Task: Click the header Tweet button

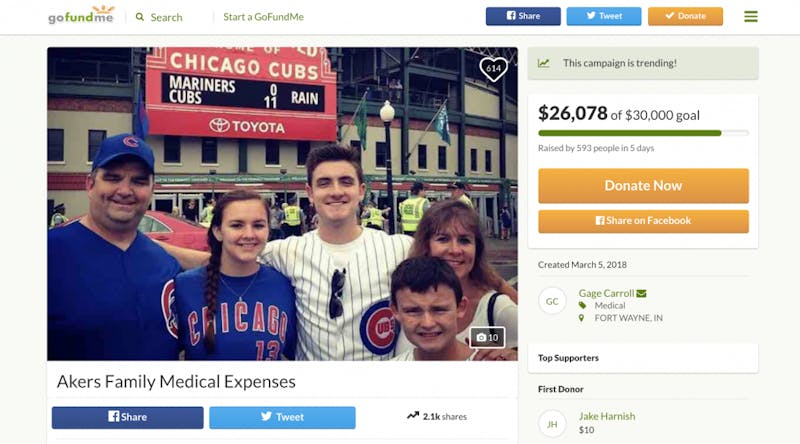Action: pos(604,16)
